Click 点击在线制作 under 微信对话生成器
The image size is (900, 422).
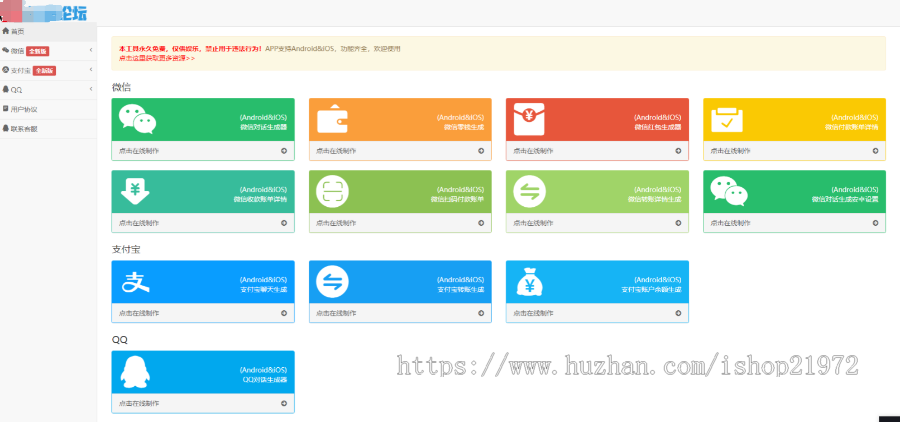139,151
